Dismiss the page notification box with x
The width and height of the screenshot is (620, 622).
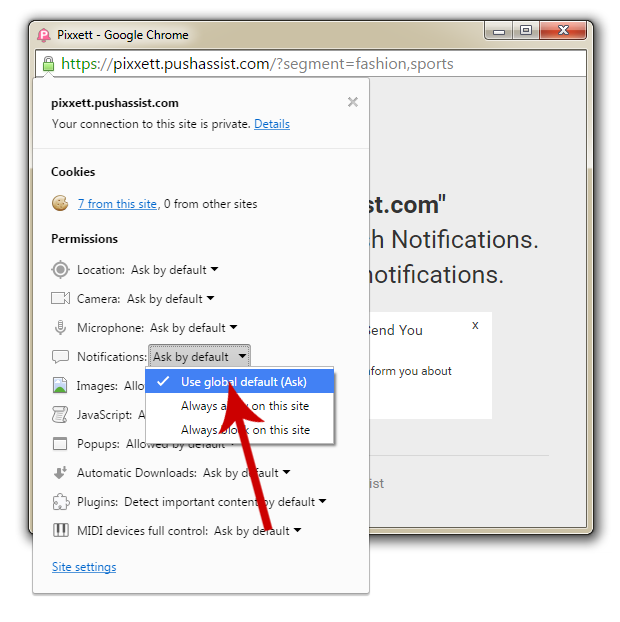click(475, 325)
